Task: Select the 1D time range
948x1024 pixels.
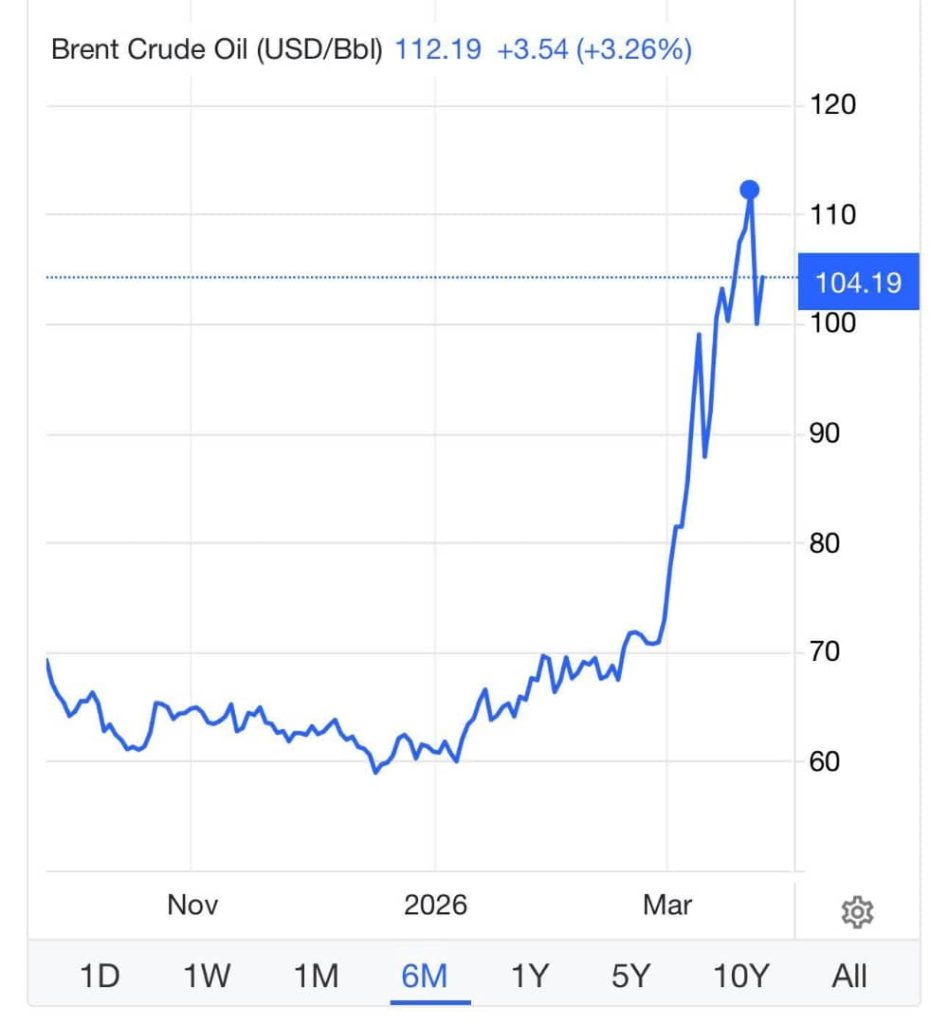Action: (x=100, y=975)
